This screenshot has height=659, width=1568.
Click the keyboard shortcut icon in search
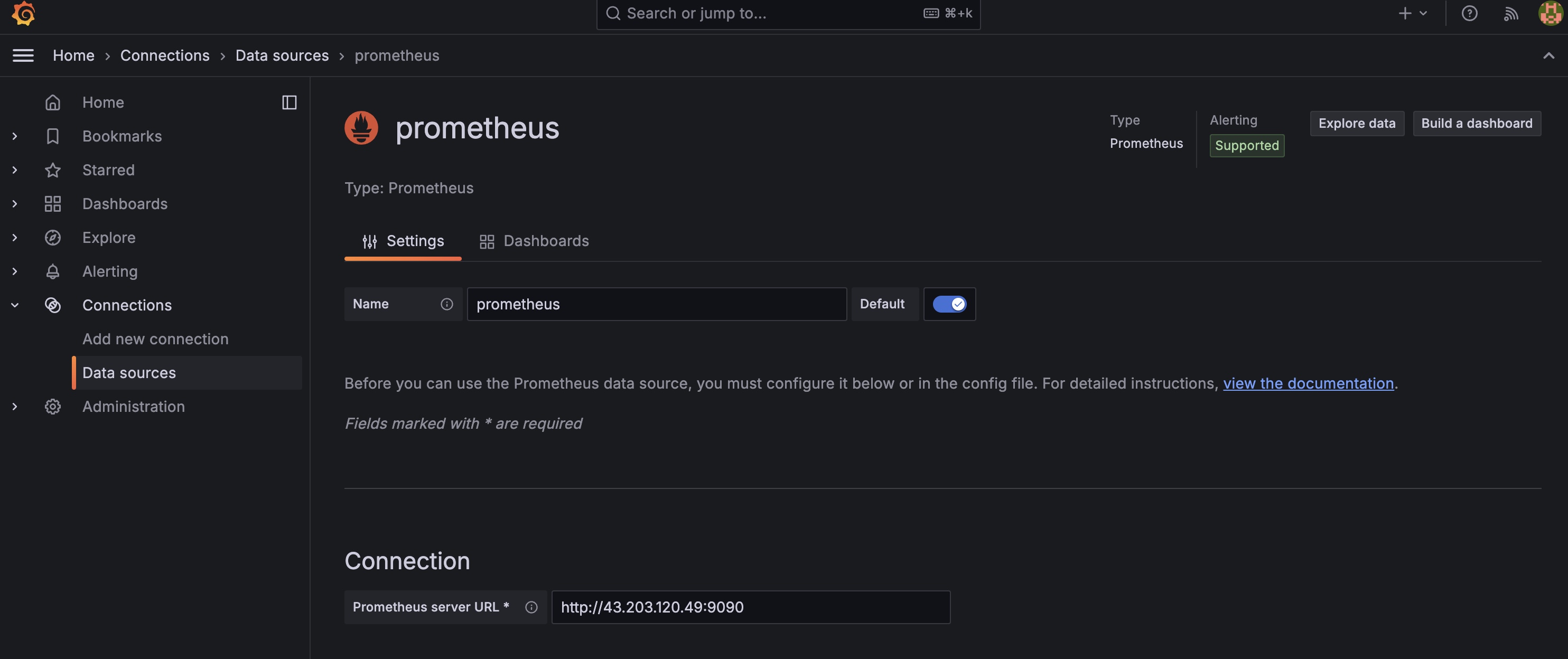coord(931,13)
